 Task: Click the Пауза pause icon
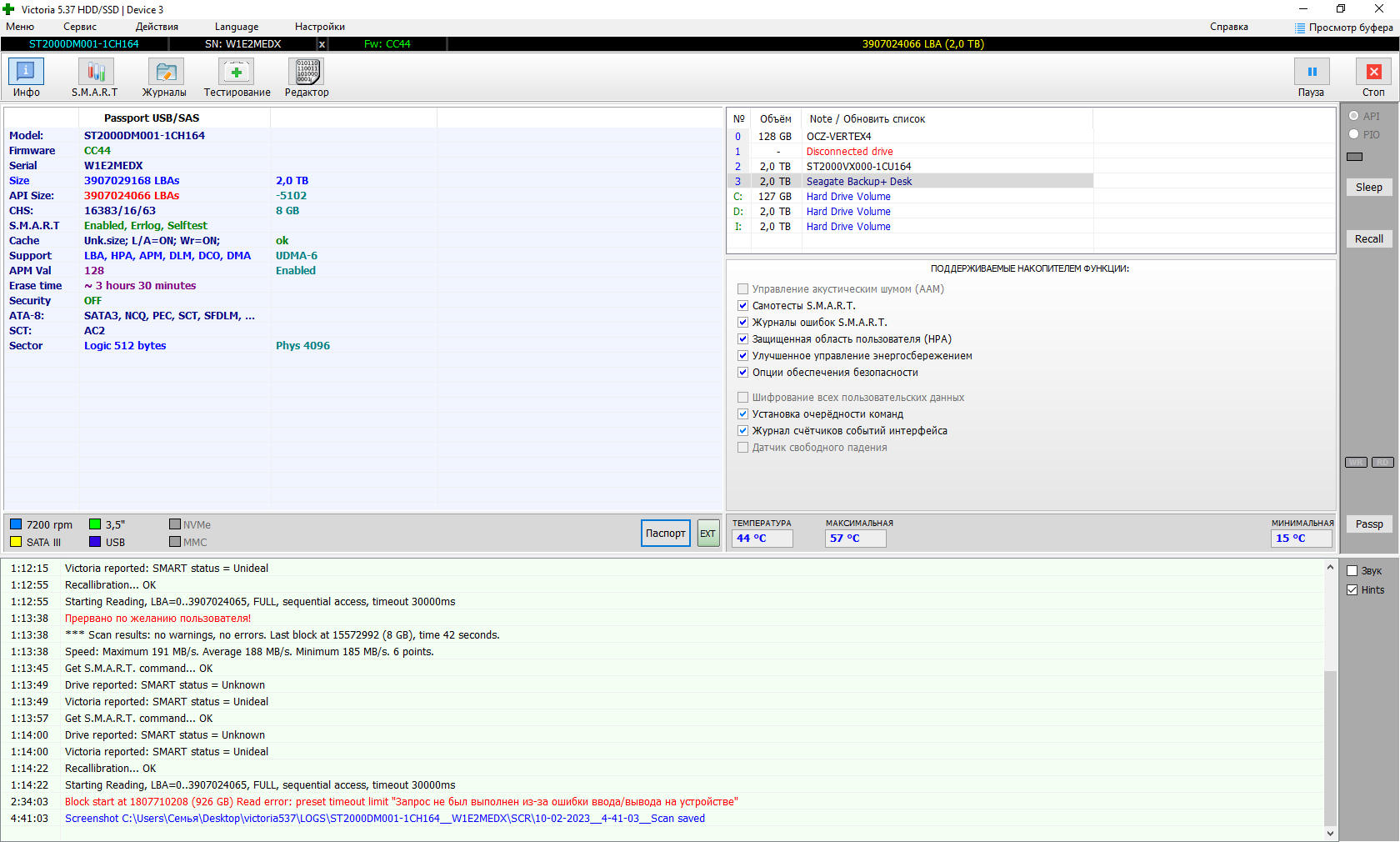(1312, 72)
